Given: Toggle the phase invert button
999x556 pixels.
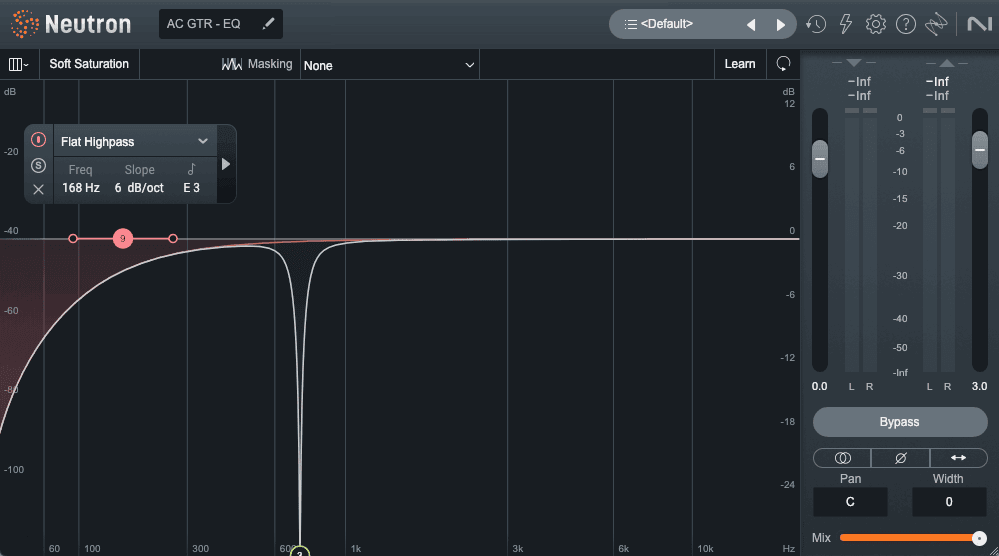Looking at the screenshot, I should (x=900, y=458).
